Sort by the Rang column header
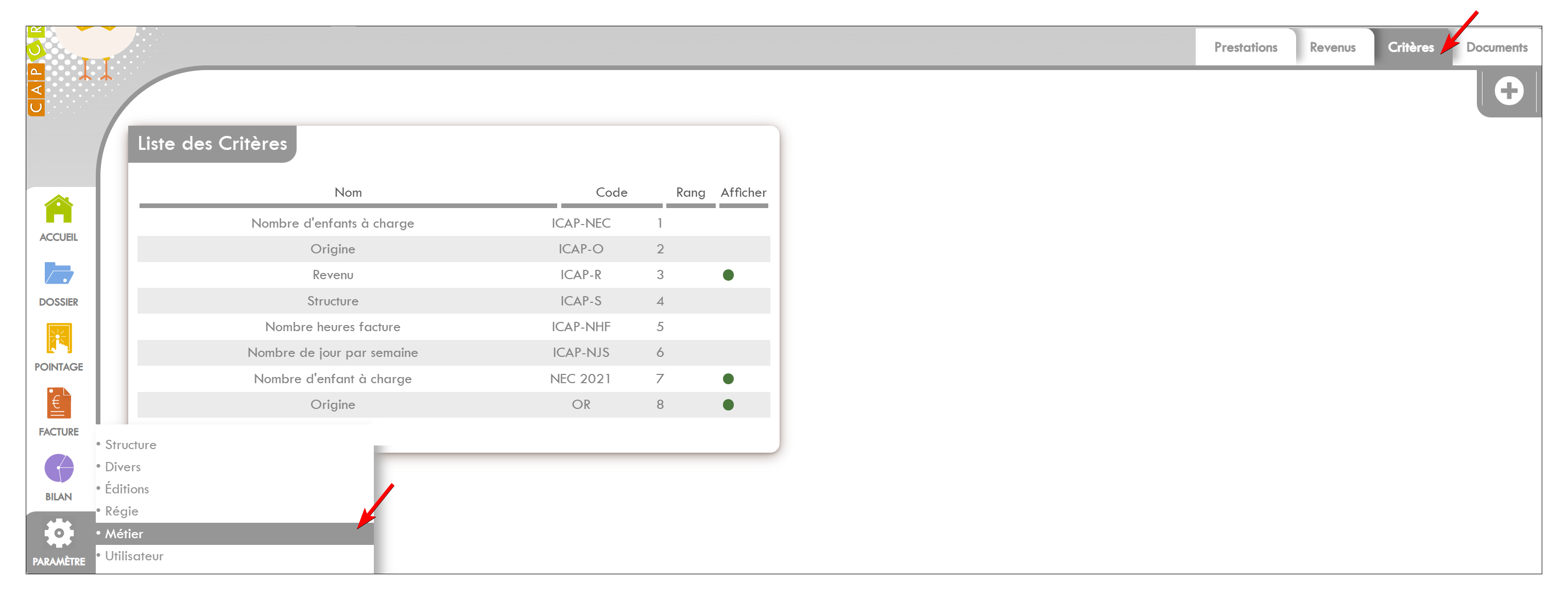The width and height of the screenshot is (1568, 600). pyautogui.click(x=690, y=192)
